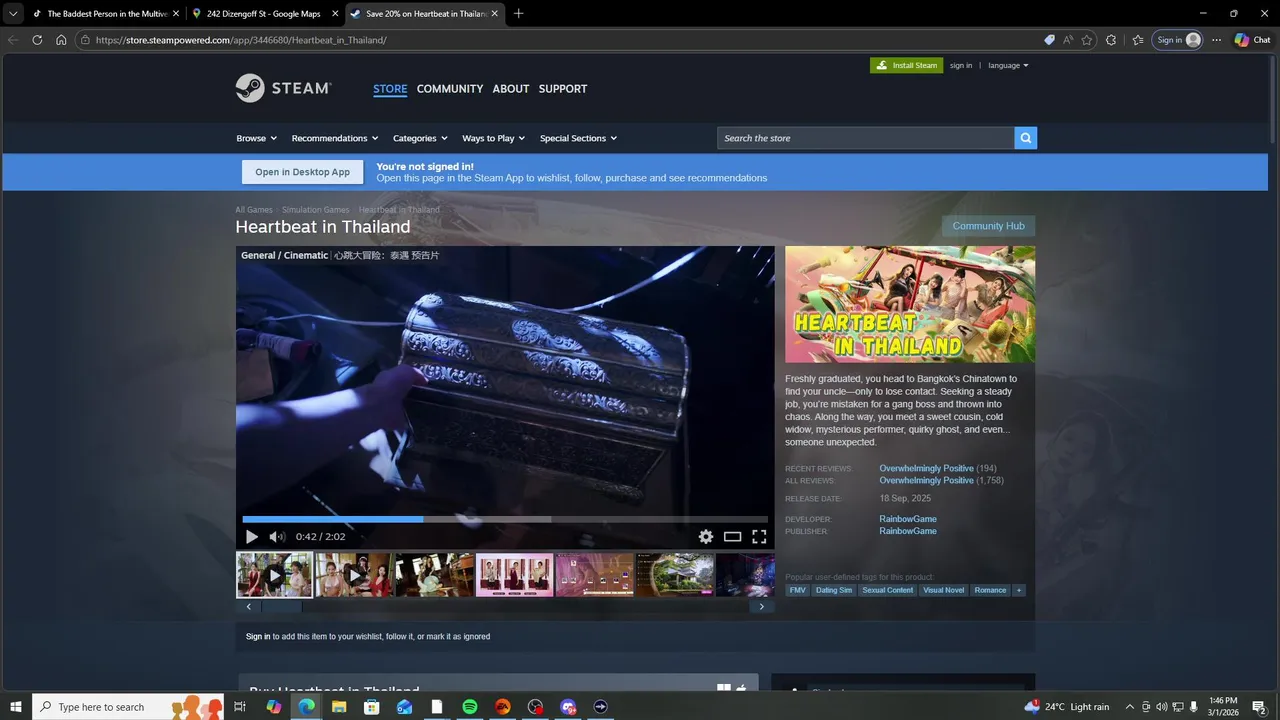1280x720 pixels.
Task: Click the thumbnail strip scrollbar handle
Action: pos(281,606)
